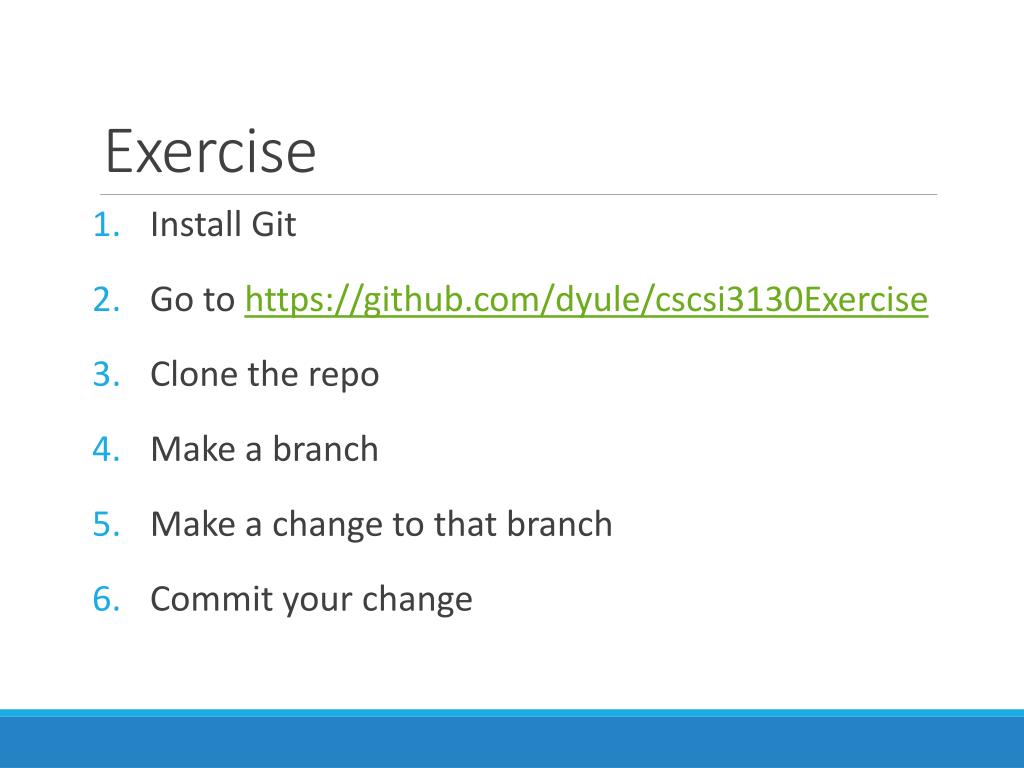Open the github.com/dyule/cscsi3130Exercise link
Viewport: 1024px width, 768px height.
tap(586, 300)
